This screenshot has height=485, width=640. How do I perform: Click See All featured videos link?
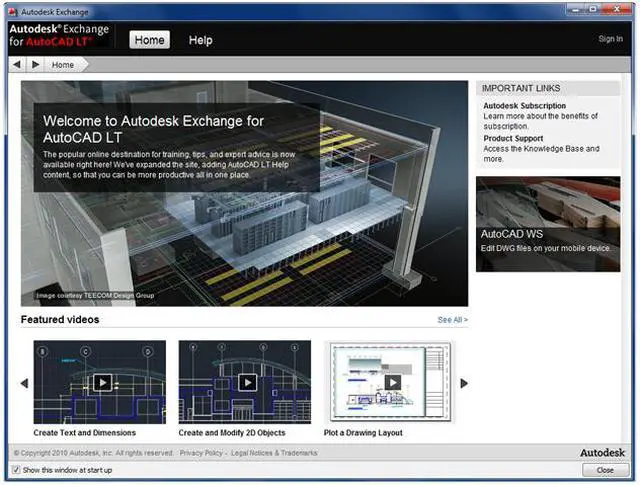(x=452, y=320)
